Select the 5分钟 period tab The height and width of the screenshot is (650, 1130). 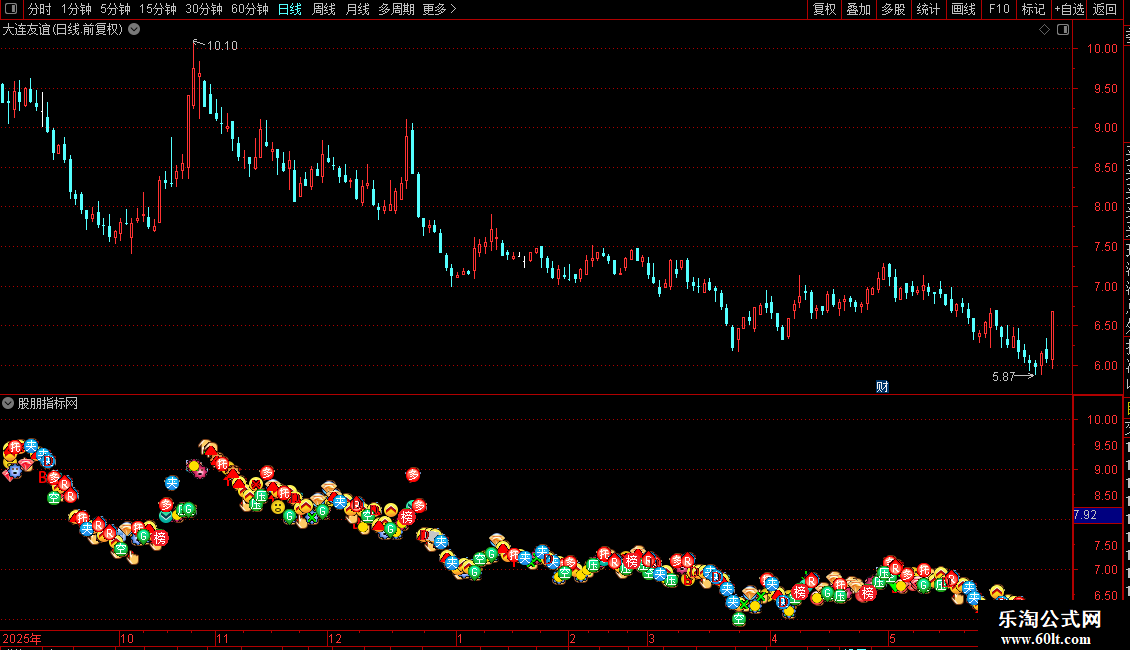pos(115,9)
